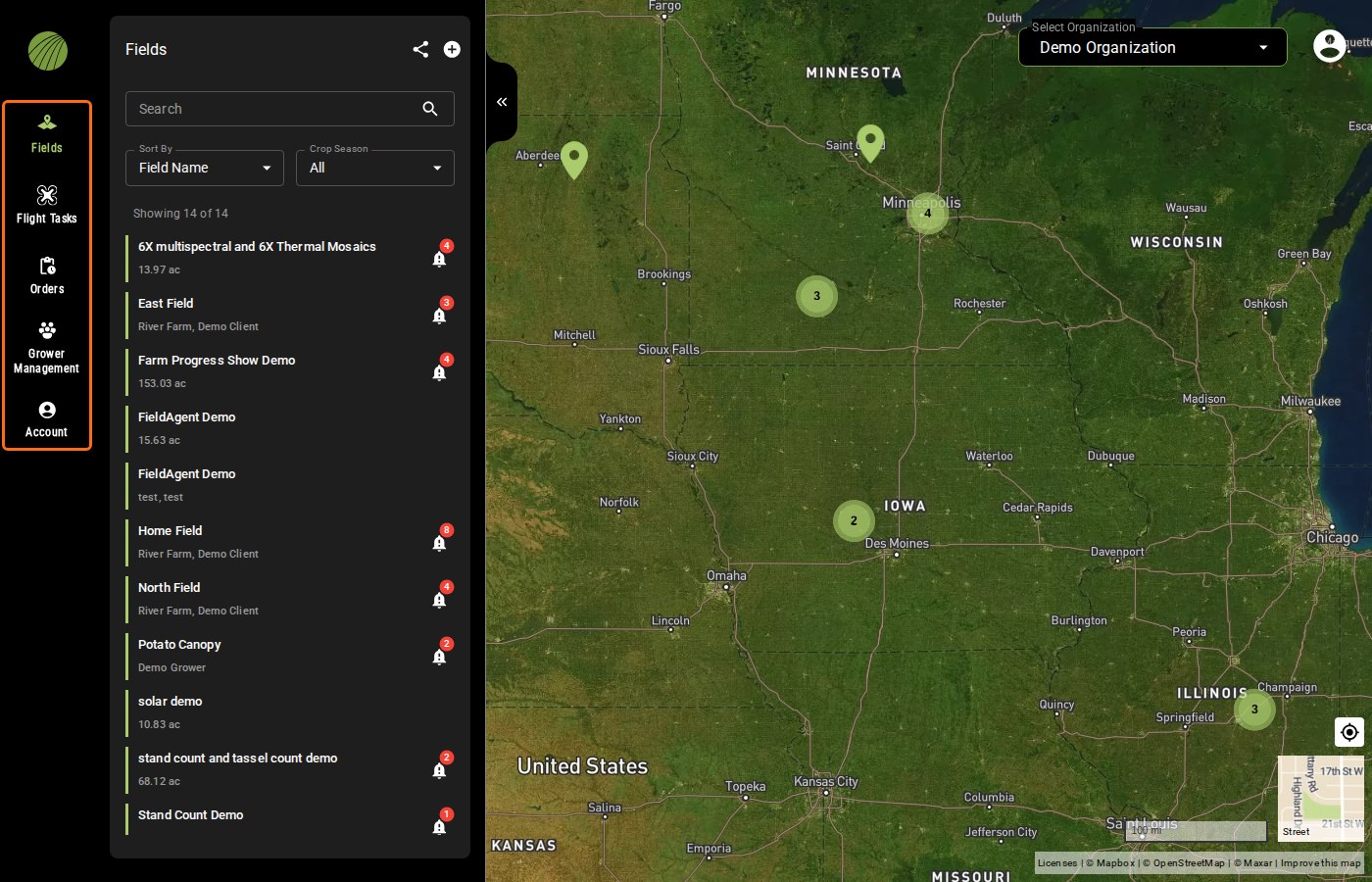Open Flight Tasks in sidebar
The width and height of the screenshot is (1372, 882).
[47, 206]
